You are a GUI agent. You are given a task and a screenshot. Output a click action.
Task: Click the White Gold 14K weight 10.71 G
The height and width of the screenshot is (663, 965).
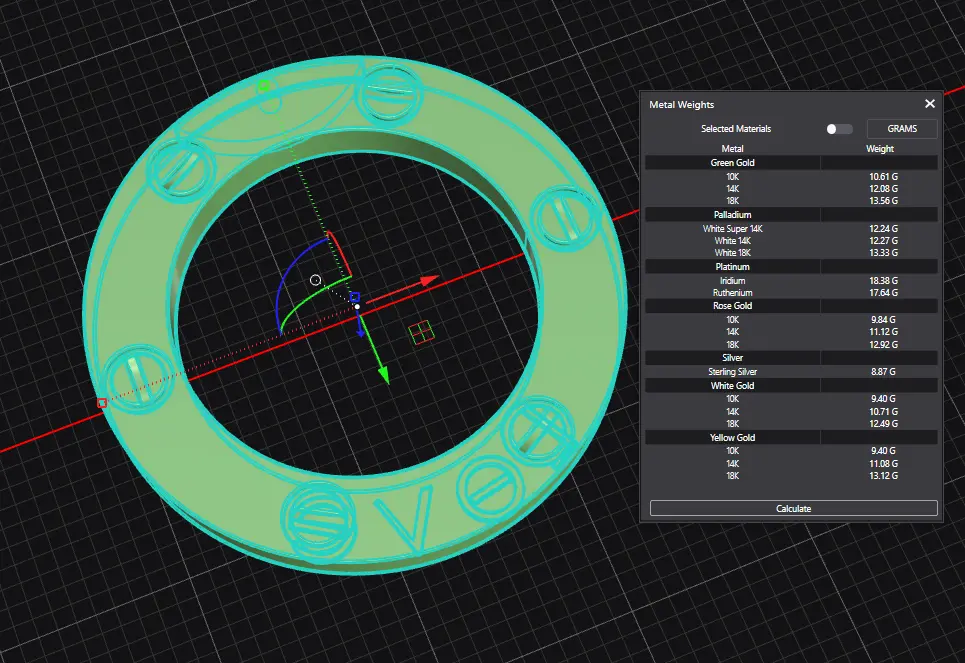pos(883,411)
